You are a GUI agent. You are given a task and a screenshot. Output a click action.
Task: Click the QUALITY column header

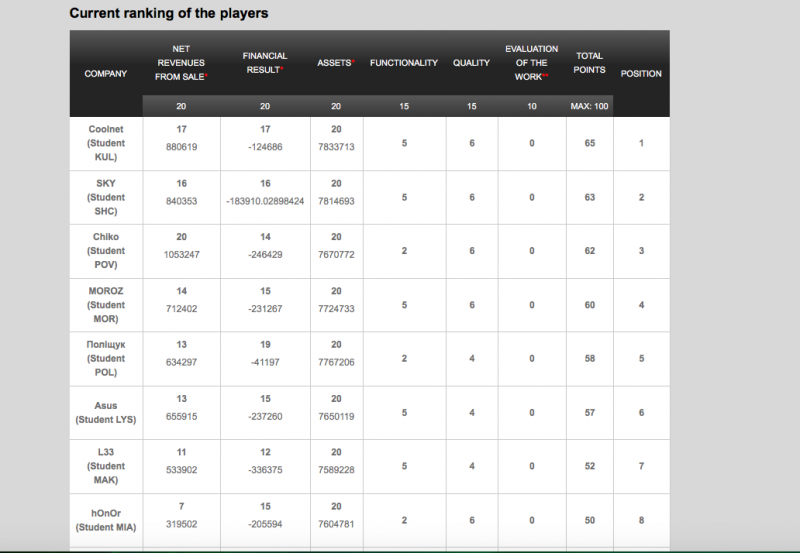click(x=471, y=62)
